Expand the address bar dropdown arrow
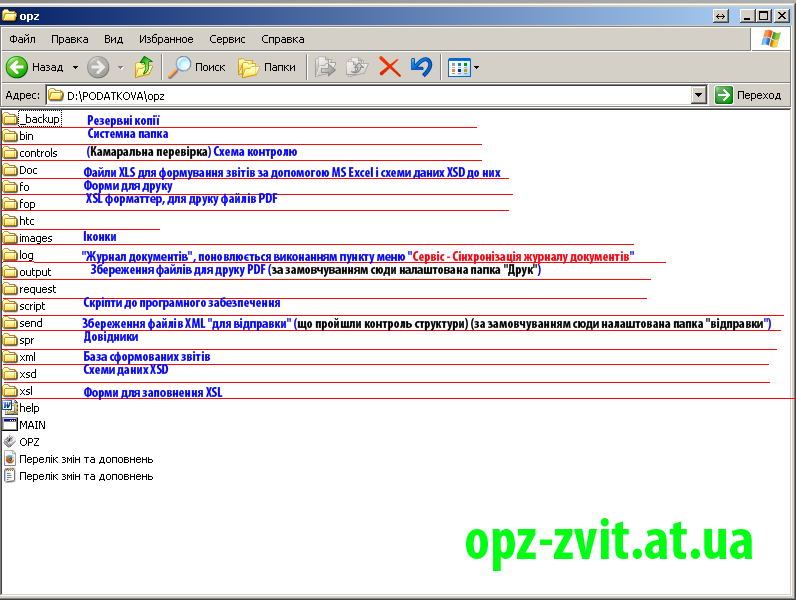This screenshot has height=600, width=796. point(699,95)
